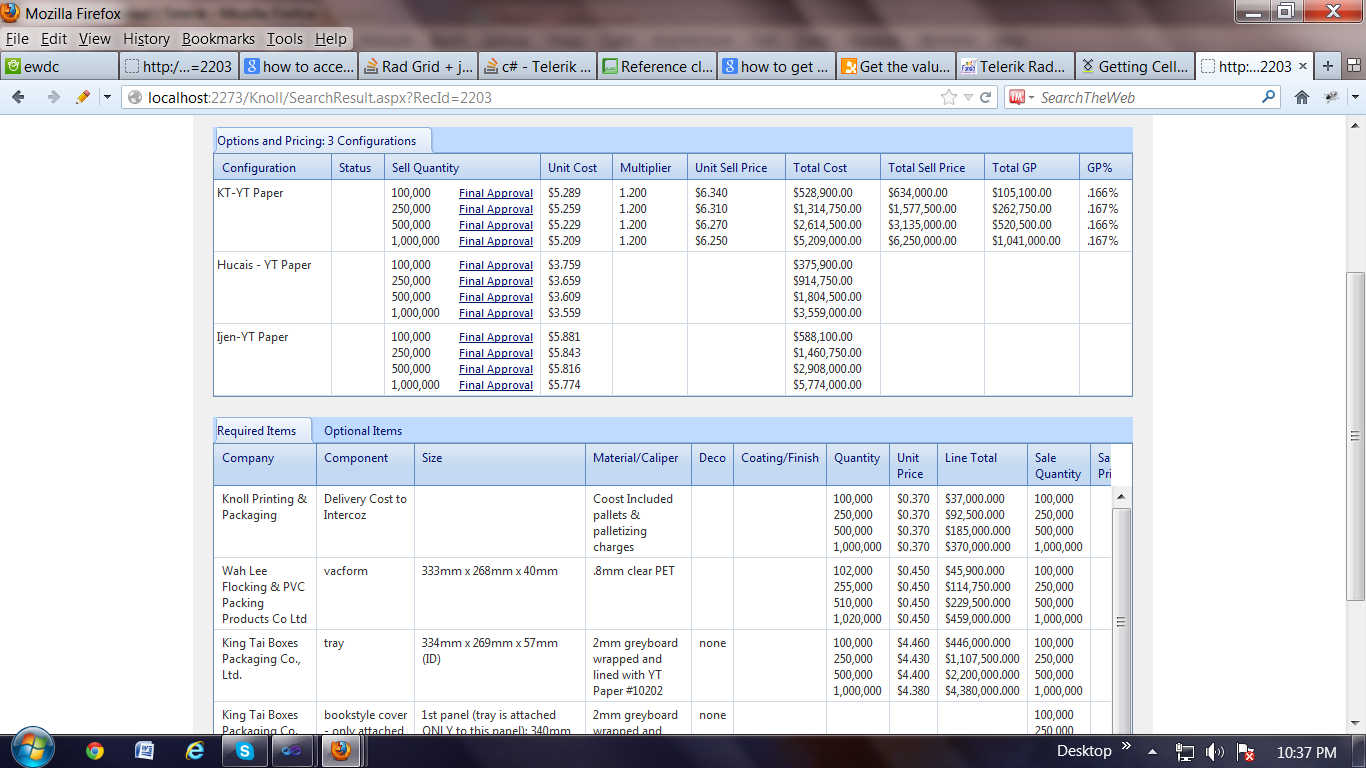
Task: Reload the current page
Action: [986, 97]
